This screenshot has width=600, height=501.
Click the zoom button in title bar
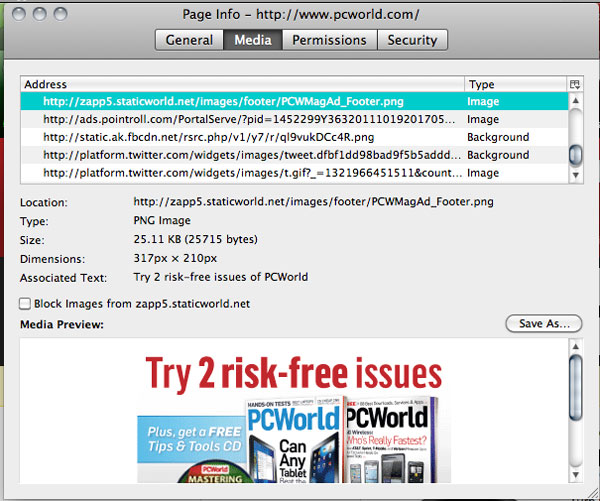click(x=60, y=14)
